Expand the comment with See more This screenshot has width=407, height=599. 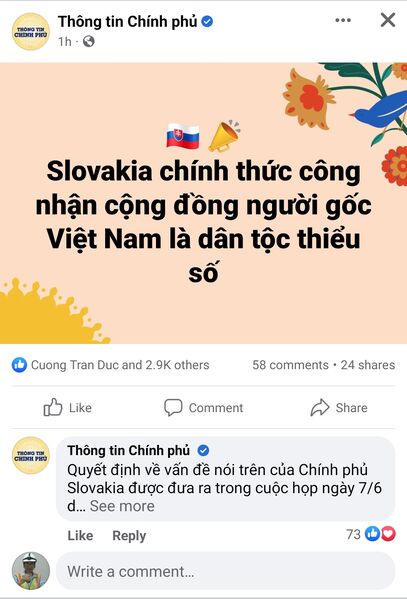(x=122, y=506)
